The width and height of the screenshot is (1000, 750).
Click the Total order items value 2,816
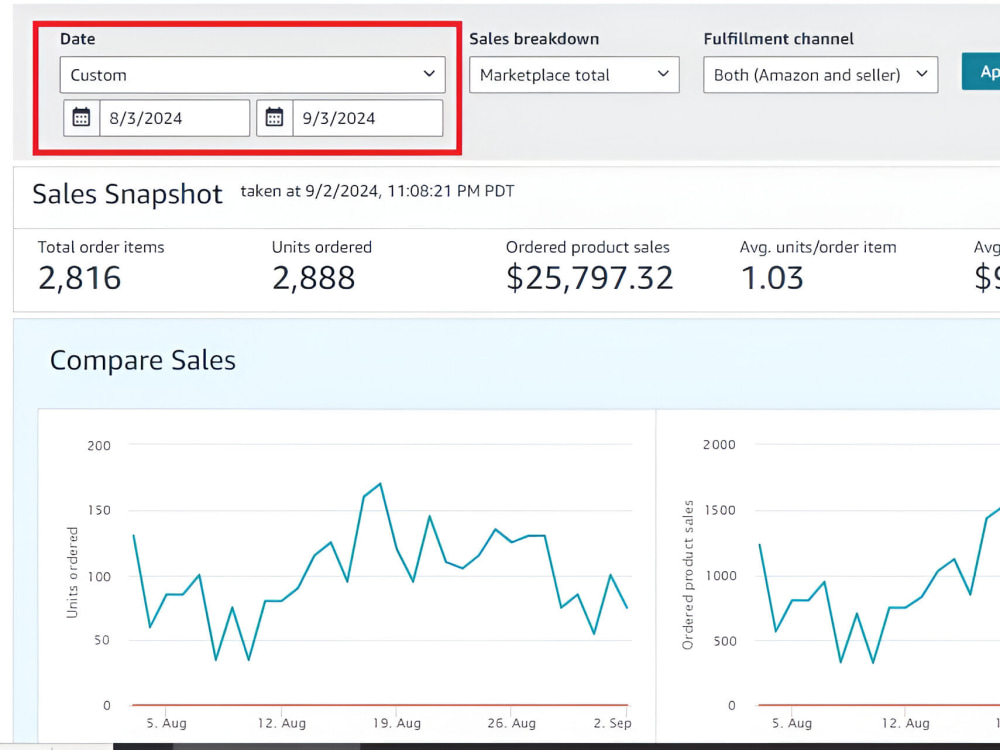tap(80, 278)
